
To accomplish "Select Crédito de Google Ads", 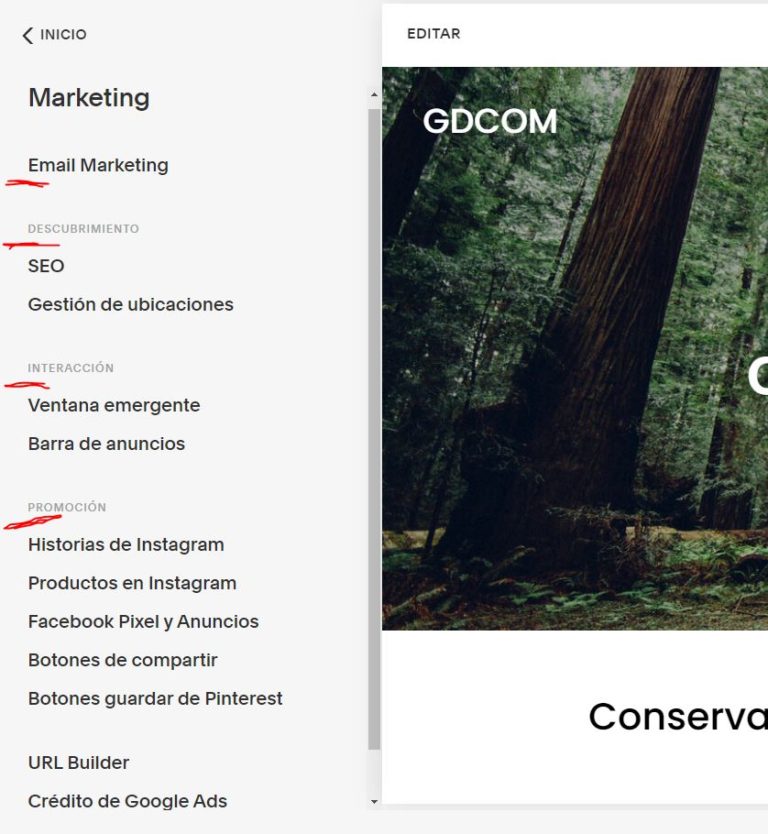I will (128, 801).
